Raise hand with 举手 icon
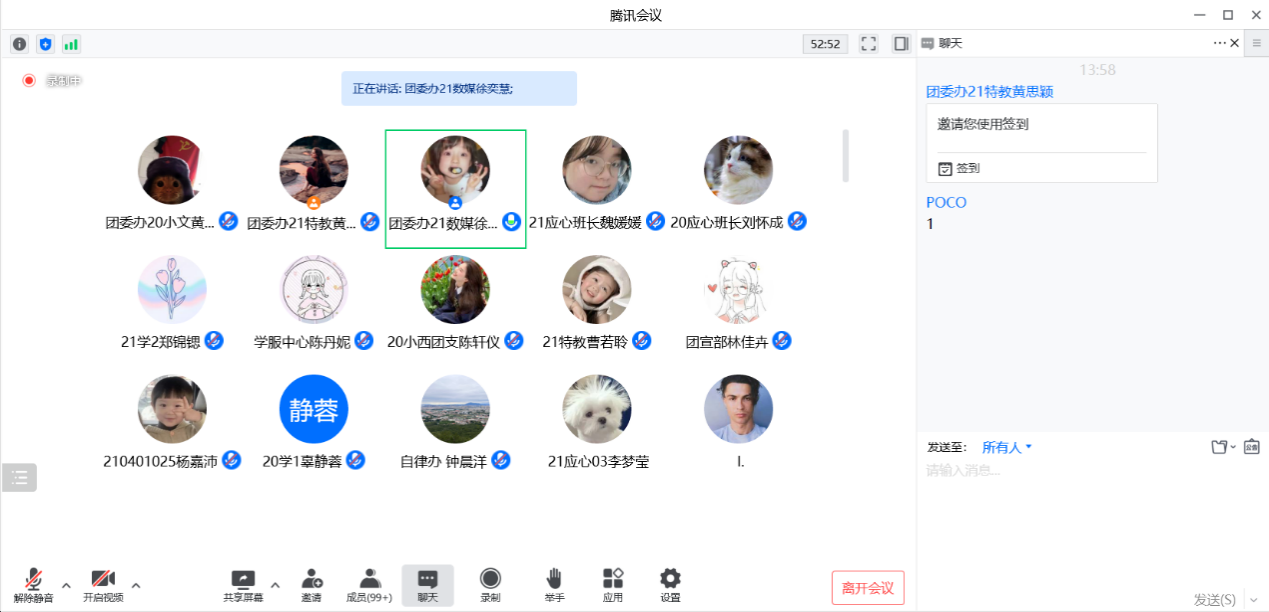This screenshot has width=1269, height=612. tap(554, 585)
